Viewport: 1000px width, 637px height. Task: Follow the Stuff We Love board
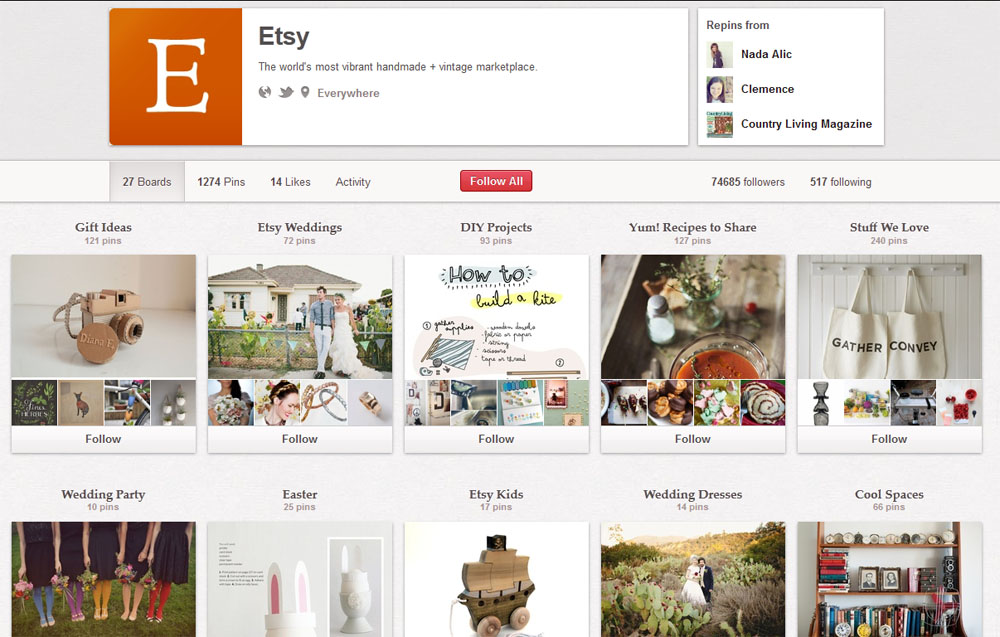[x=889, y=439]
